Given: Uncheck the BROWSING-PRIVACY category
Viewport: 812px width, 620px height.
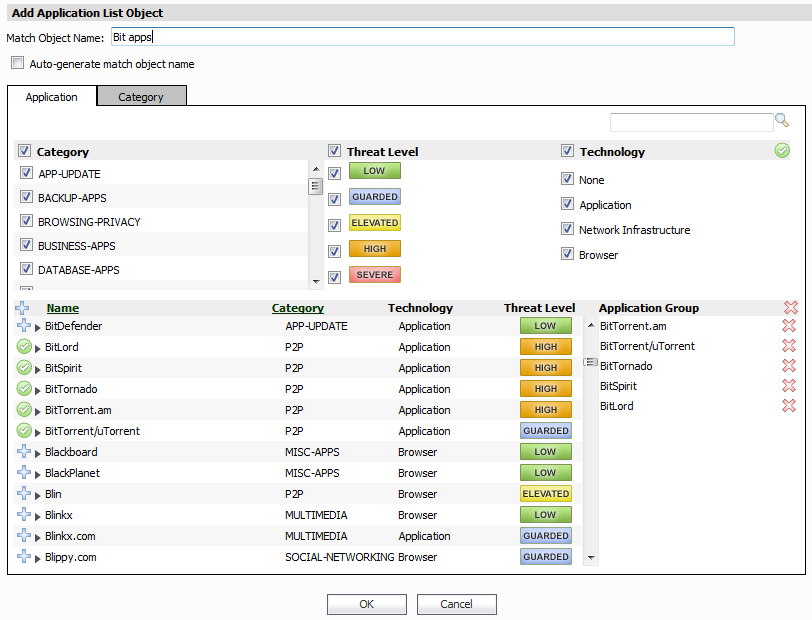Looking at the screenshot, I should coord(26,221).
